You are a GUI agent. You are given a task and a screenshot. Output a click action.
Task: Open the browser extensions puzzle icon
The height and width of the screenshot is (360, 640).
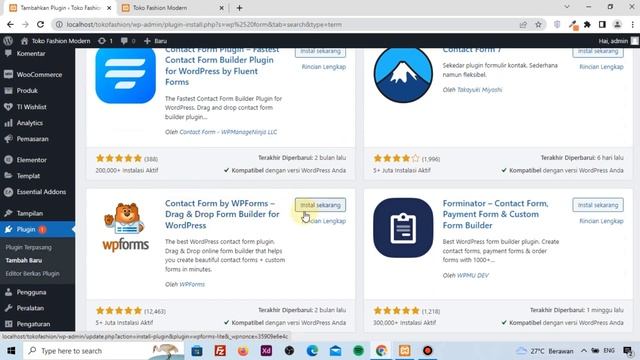[587, 24]
